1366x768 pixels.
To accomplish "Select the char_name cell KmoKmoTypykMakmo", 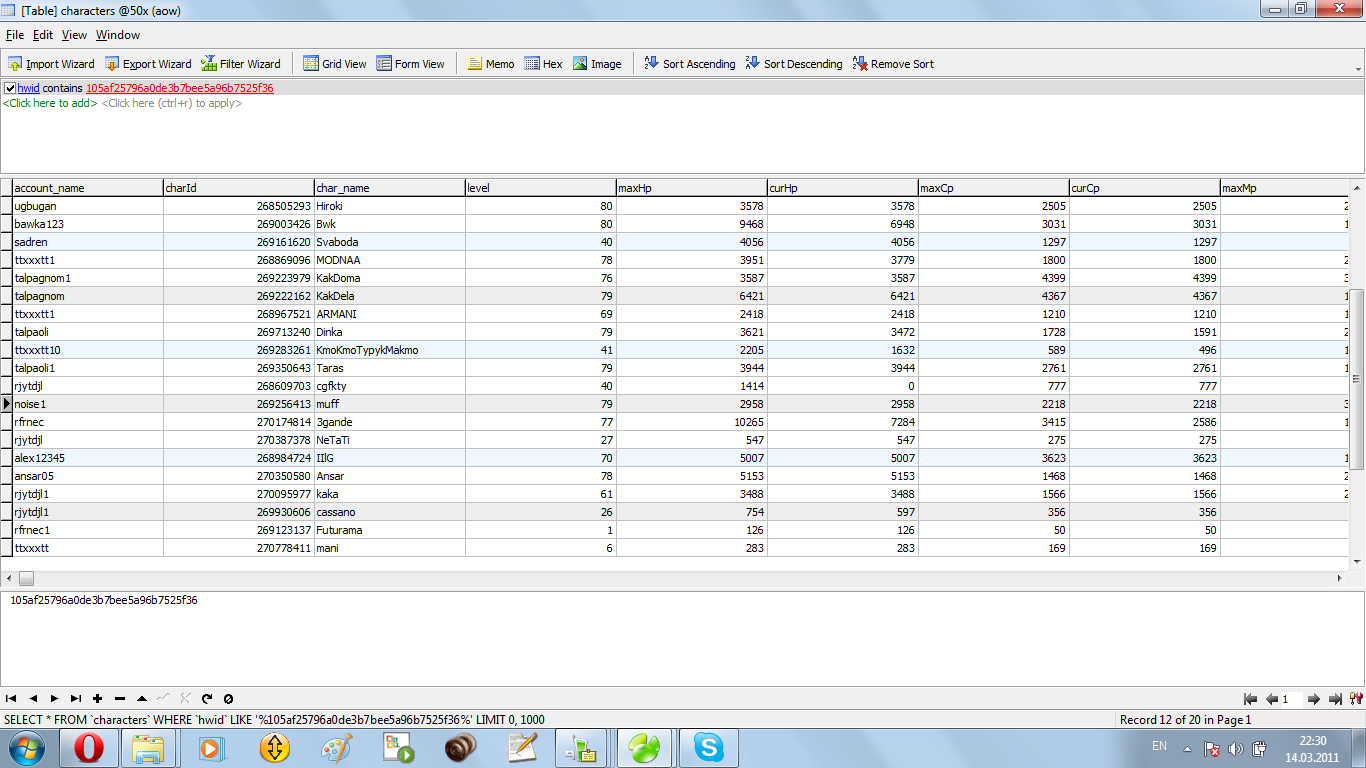I will click(389, 350).
